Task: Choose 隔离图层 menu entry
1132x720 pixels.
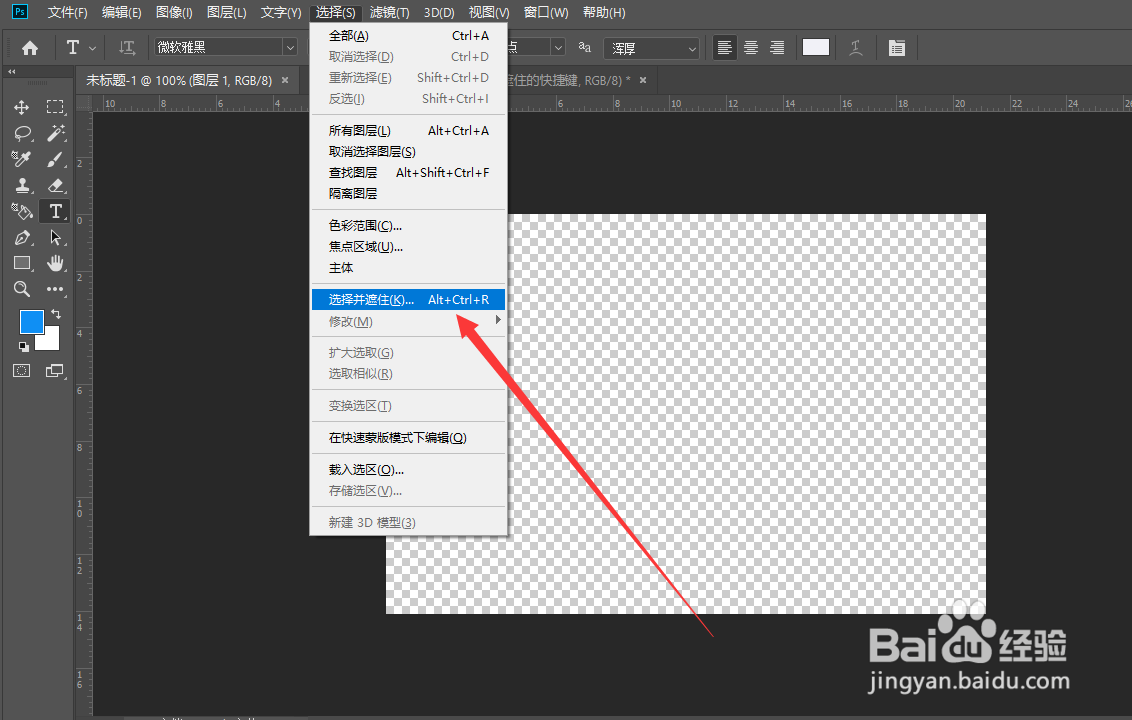Action: (408, 194)
